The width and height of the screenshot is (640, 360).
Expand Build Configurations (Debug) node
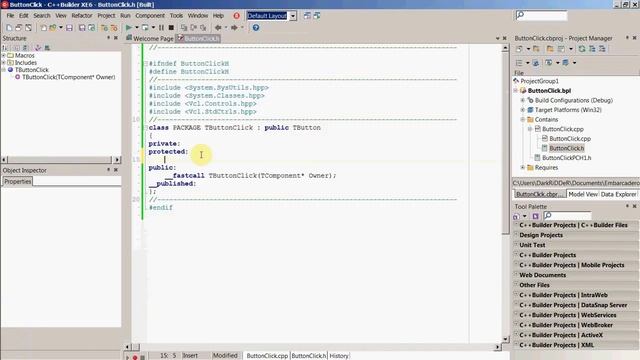(523, 100)
